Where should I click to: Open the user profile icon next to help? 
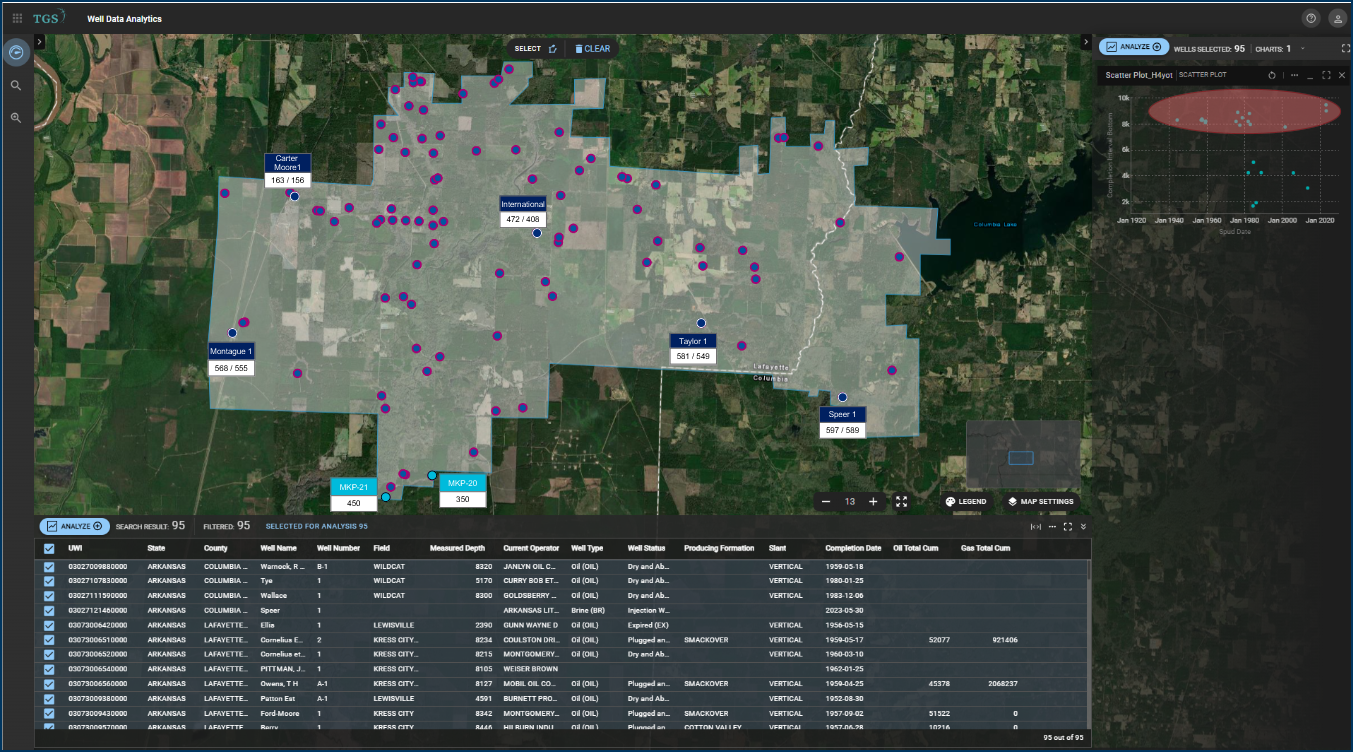(x=1338, y=17)
